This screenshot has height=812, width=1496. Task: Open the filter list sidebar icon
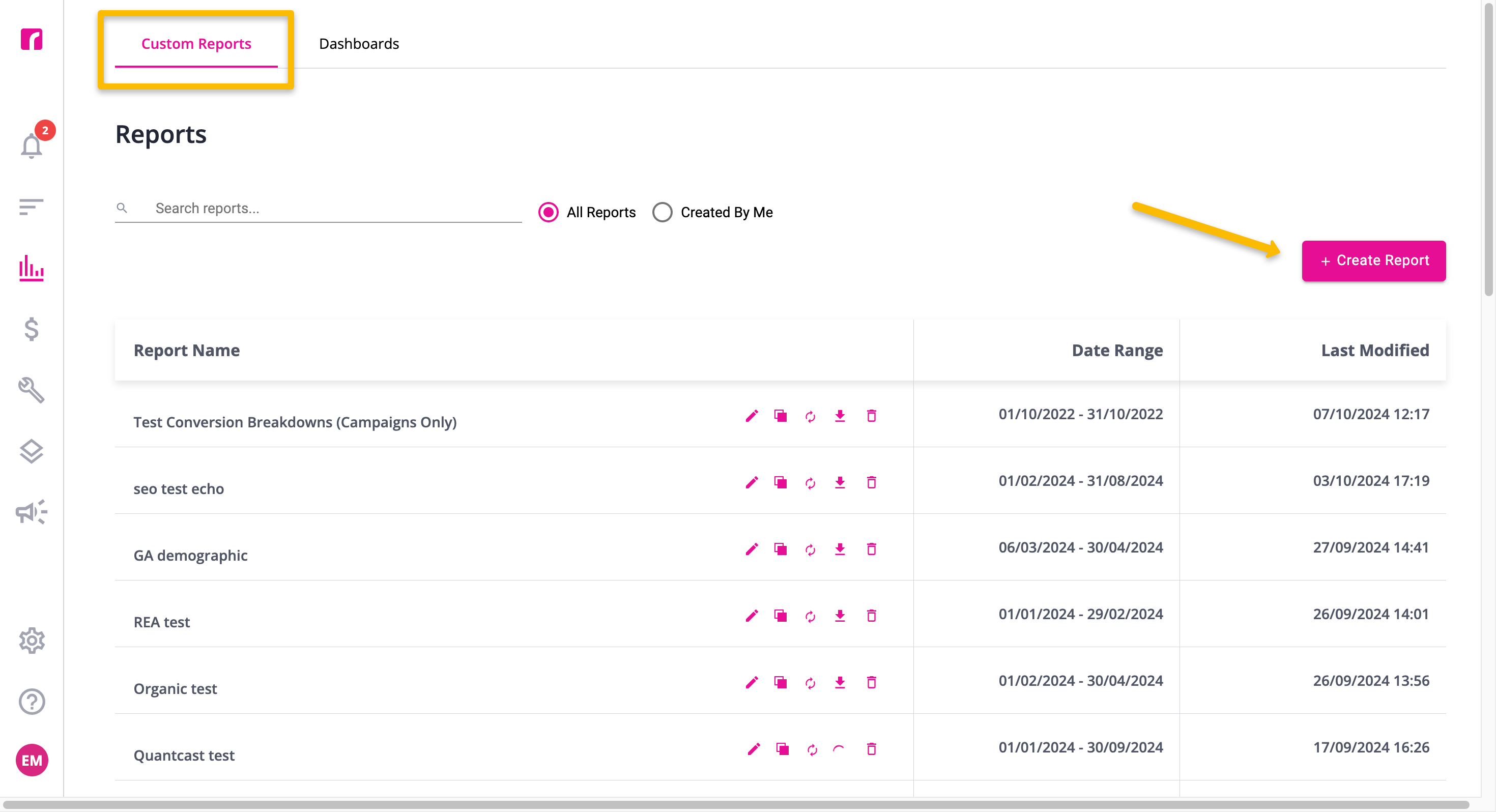tap(32, 207)
